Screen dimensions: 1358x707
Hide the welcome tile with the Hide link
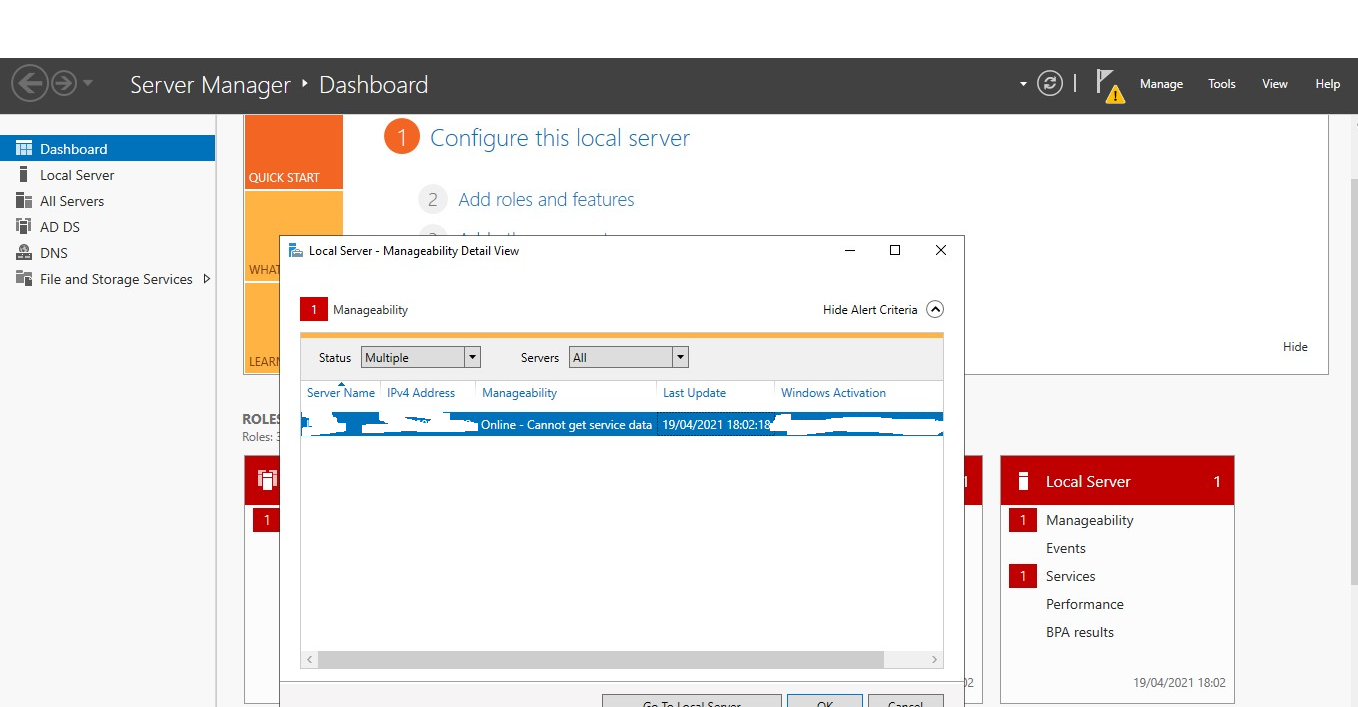coord(1295,347)
